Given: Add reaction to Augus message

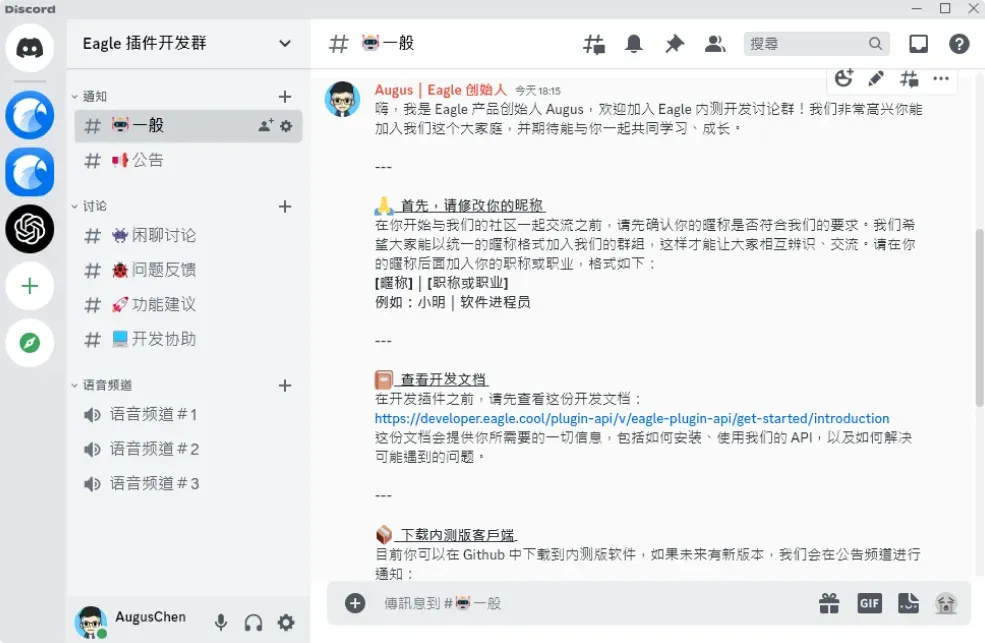Looking at the screenshot, I should (x=844, y=78).
